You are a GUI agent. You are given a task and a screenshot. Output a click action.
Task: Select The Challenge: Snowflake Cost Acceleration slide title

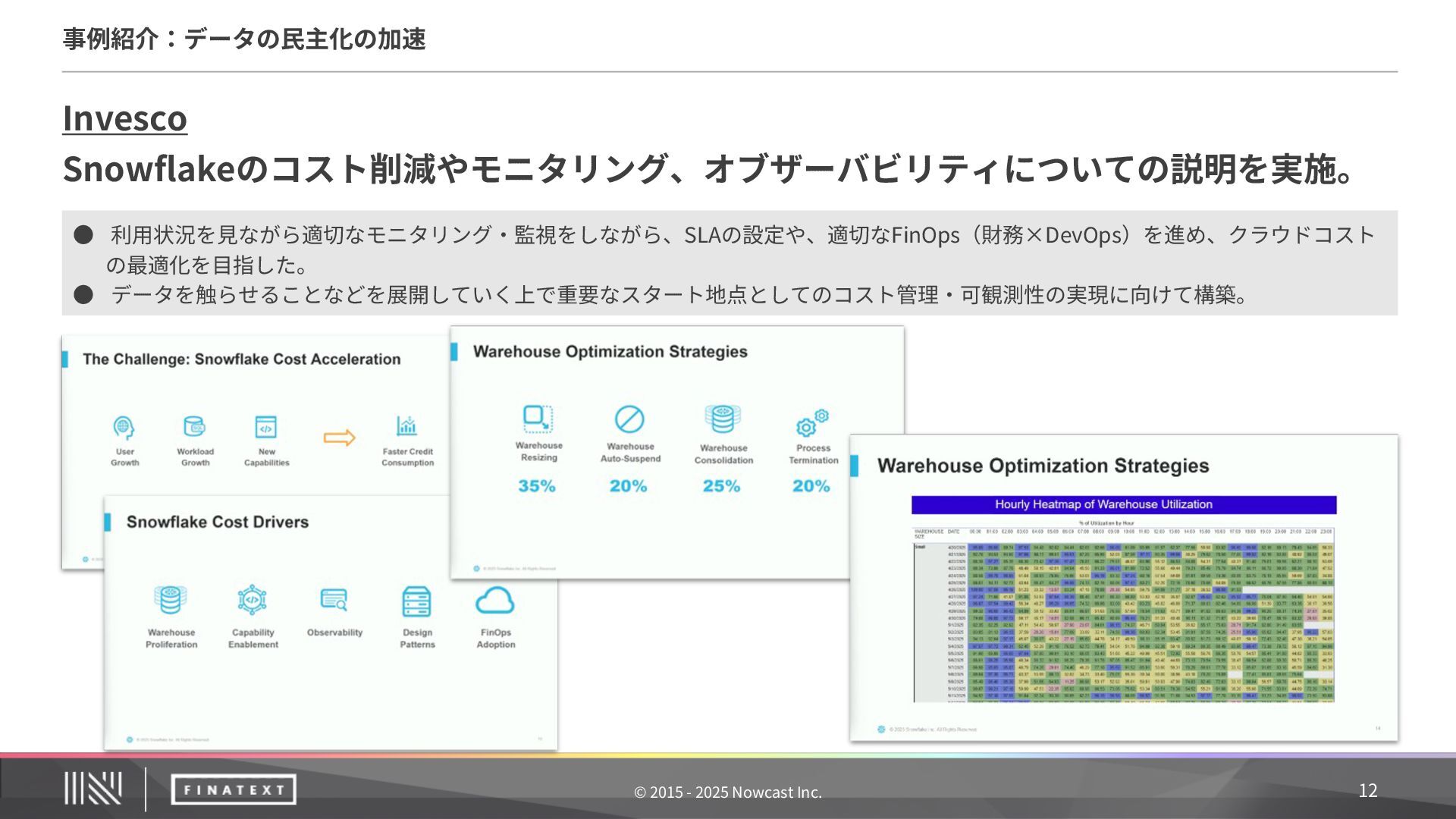(x=241, y=359)
